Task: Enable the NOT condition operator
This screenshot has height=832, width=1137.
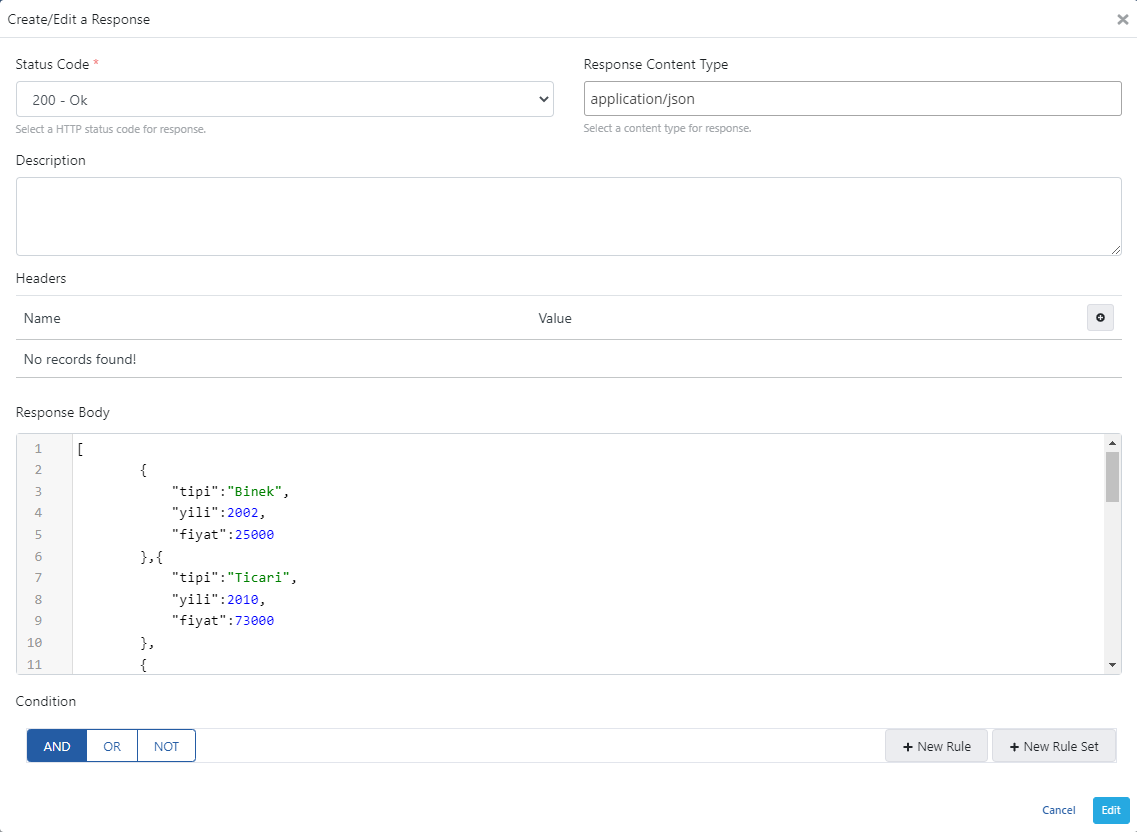Action: click(166, 745)
